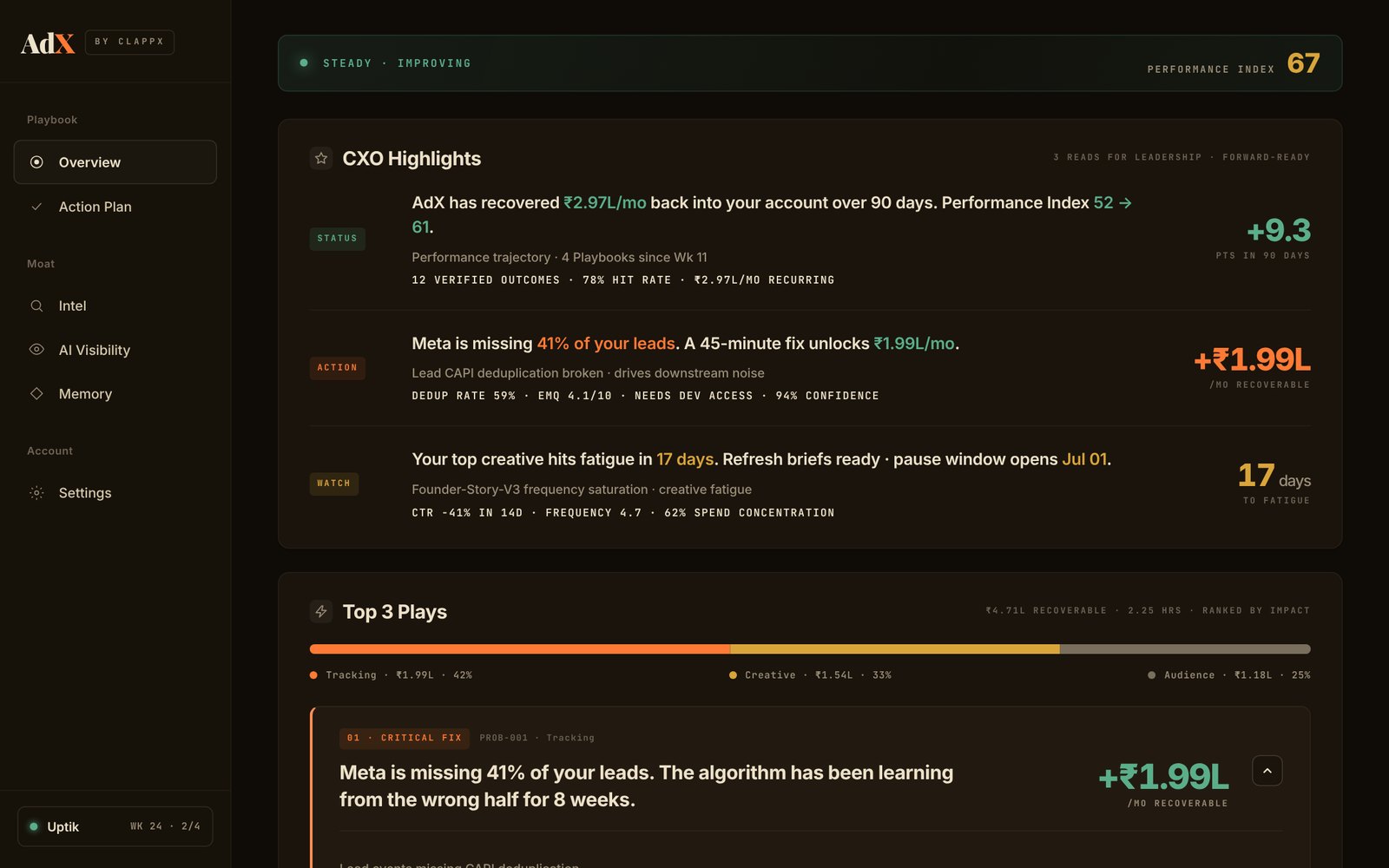Navigate to AI Visibility
The image size is (1389, 868).
(x=115, y=350)
